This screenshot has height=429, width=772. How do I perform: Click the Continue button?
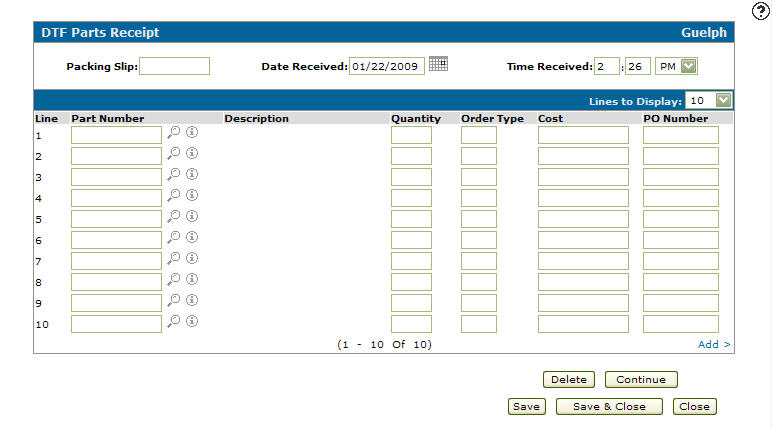click(641, 380)
